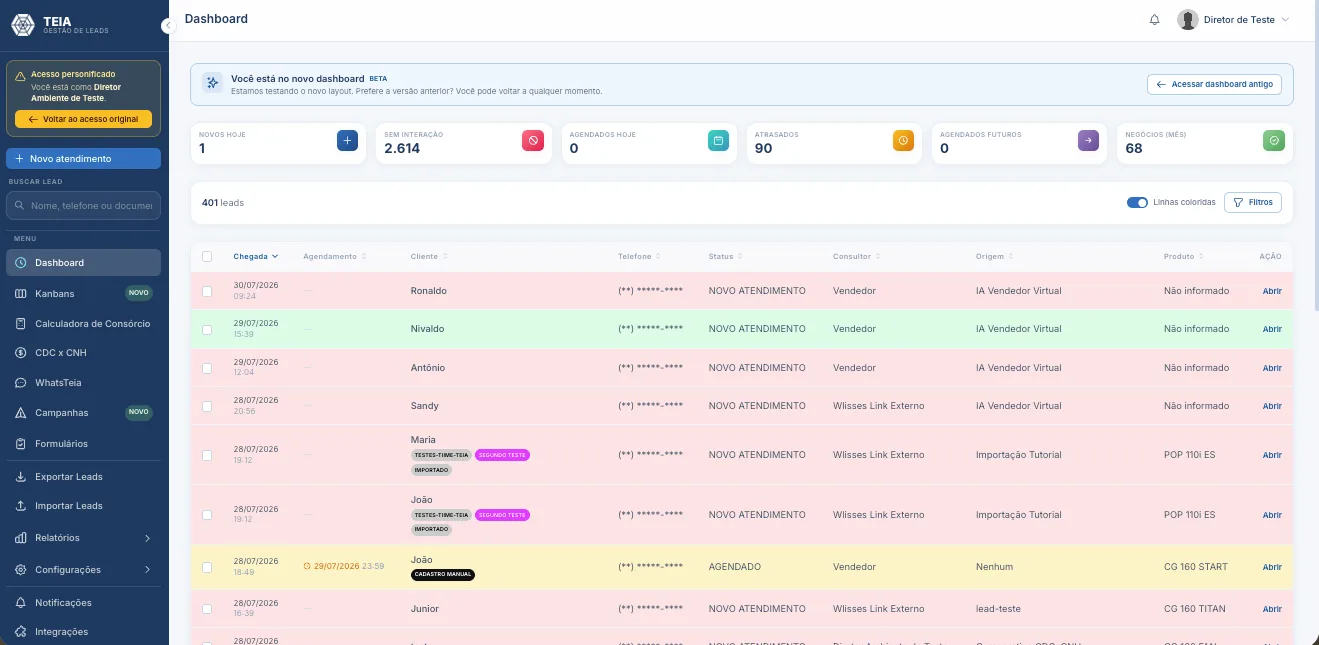
Task: Click the sparkle icon in the beta banner
Action: (212, 83)
